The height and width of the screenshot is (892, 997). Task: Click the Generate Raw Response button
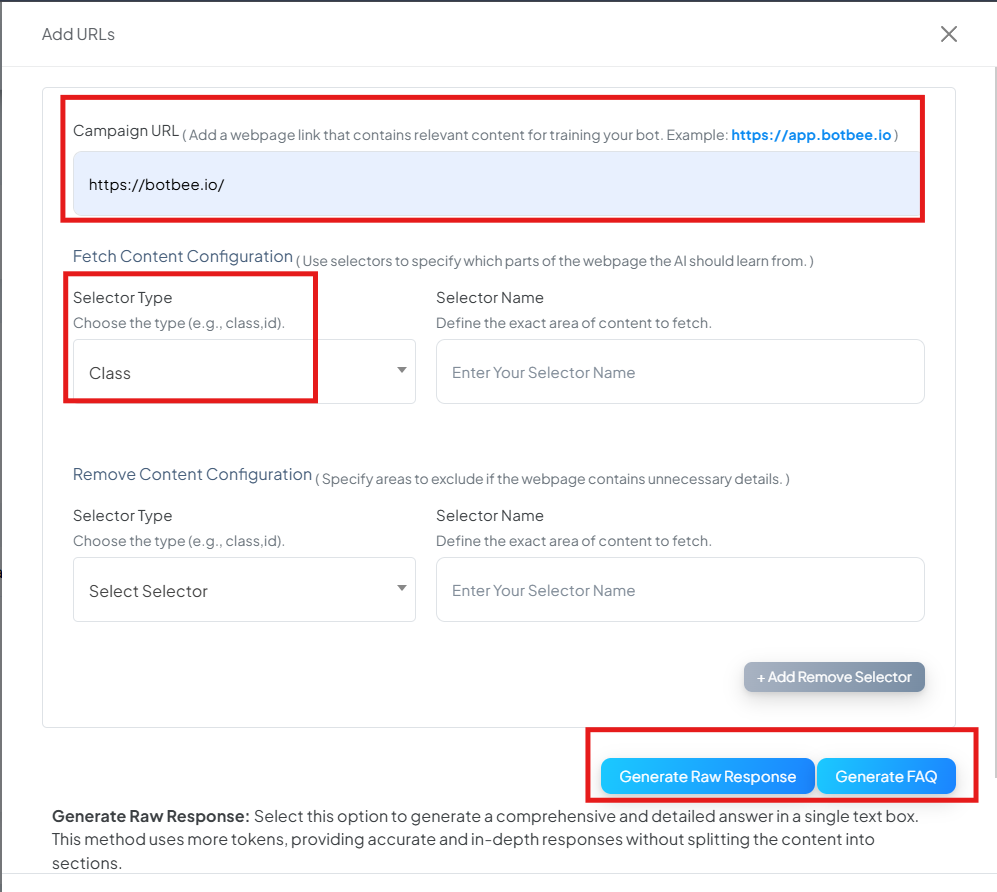pos(707,776)
